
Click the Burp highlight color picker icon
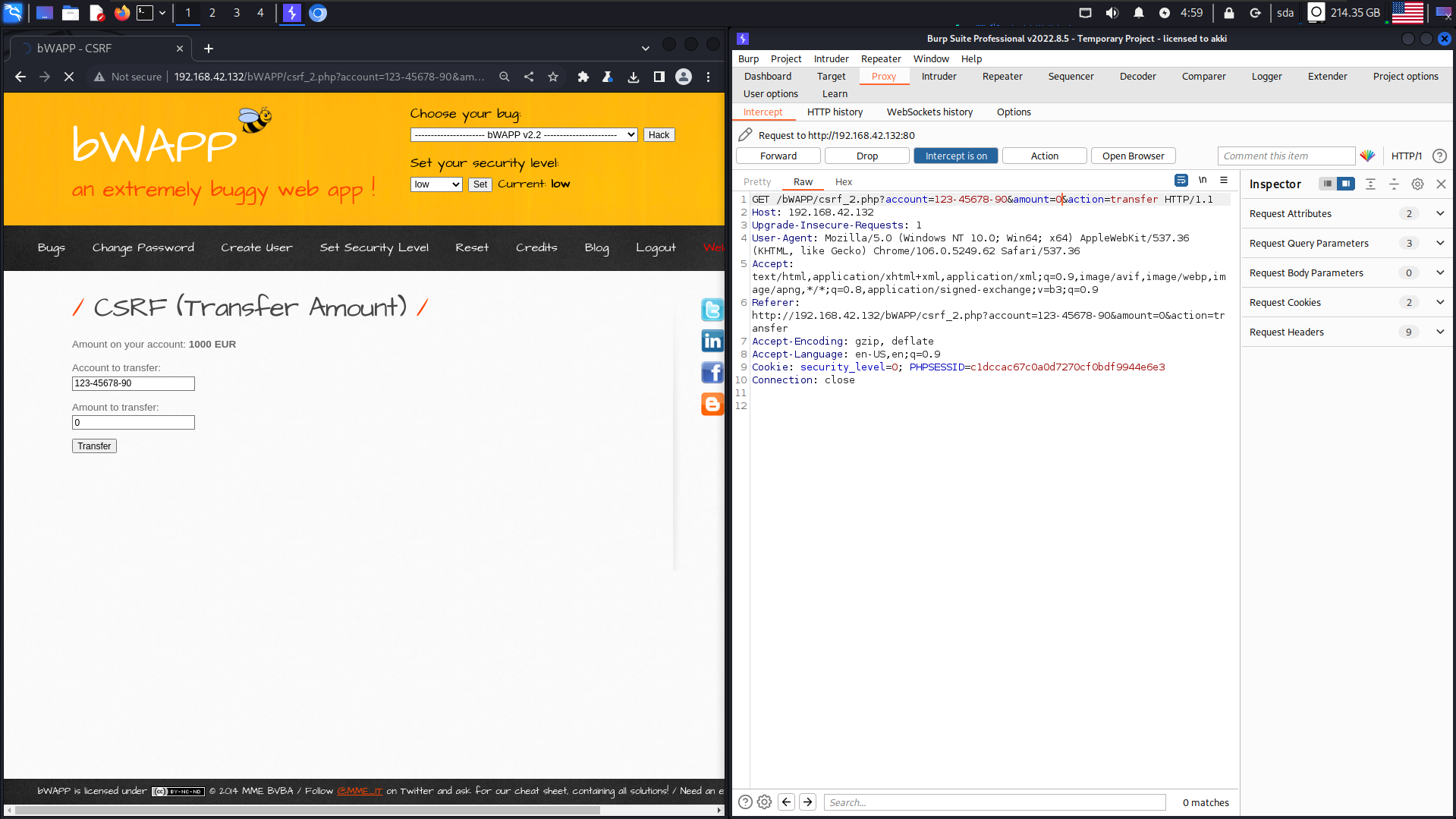click(x=1367, y=156)
